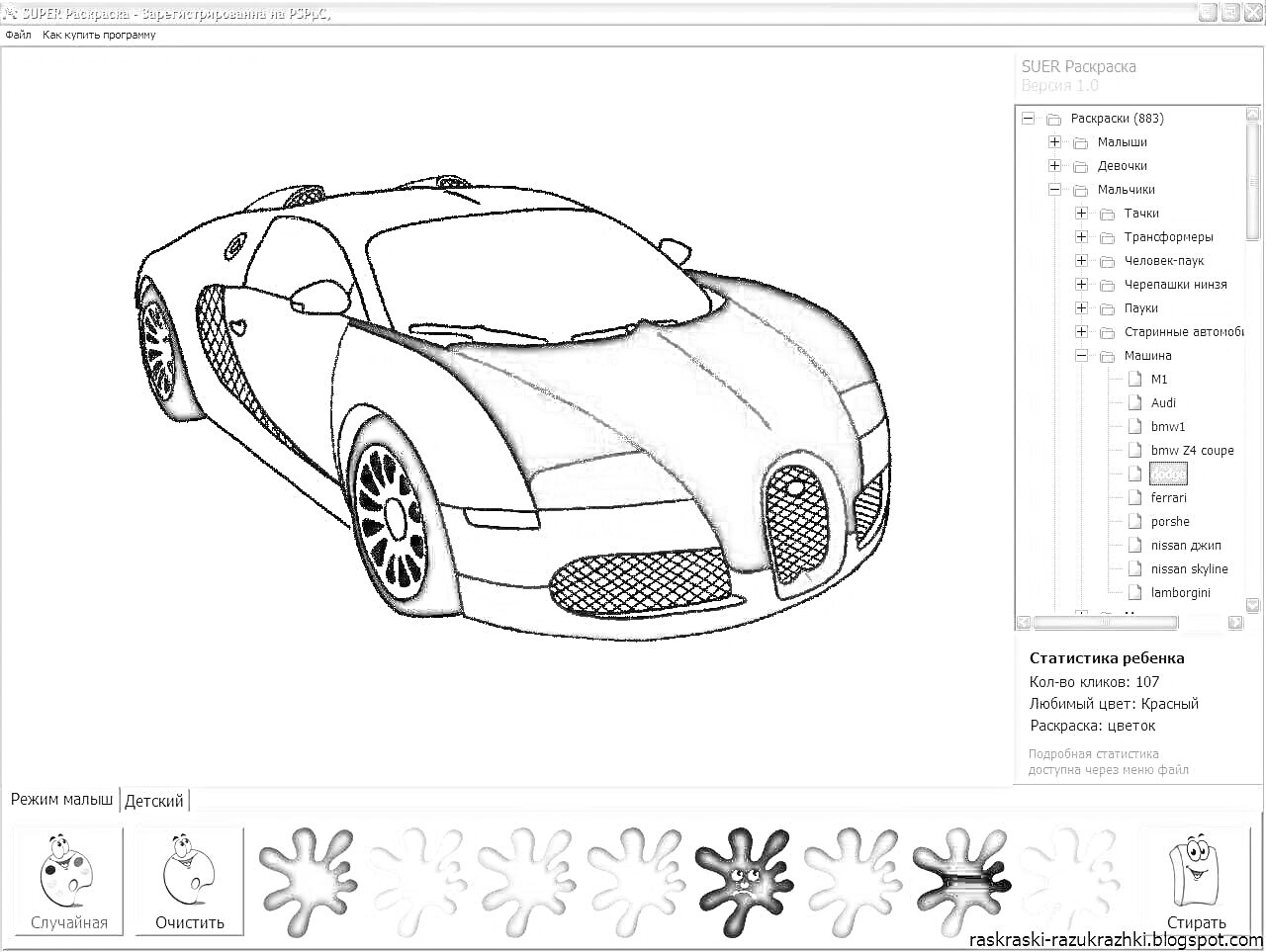The width and height of the screenshot is (1266, 952).
Task: Pick the faint splat next to Стирать
Action: pyautogui.click(x=1068, y=881)
